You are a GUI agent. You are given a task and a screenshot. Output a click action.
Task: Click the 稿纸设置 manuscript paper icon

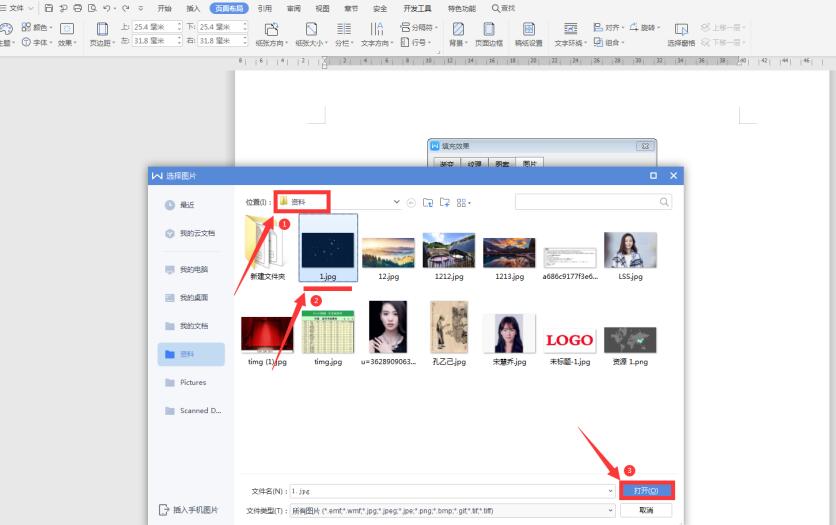point(528,34)
